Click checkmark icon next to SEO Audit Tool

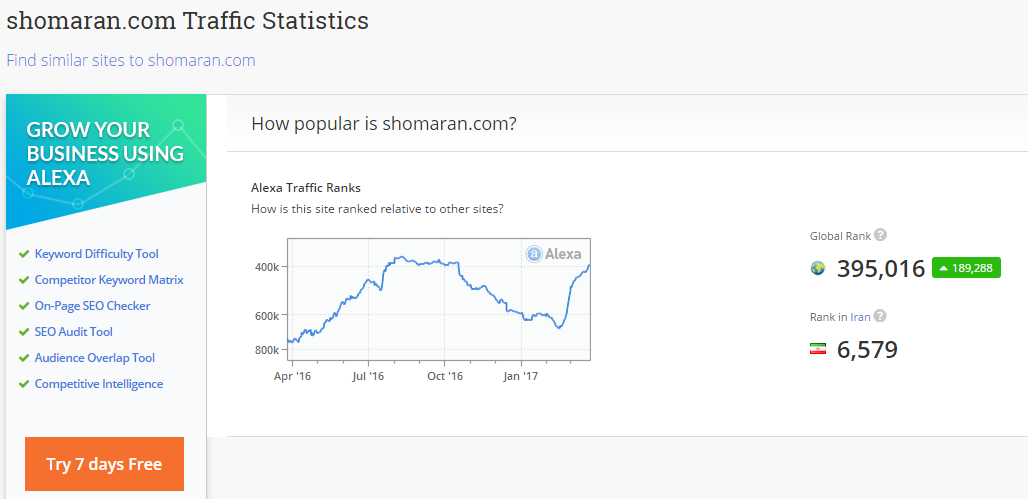(x=24, y=332)
